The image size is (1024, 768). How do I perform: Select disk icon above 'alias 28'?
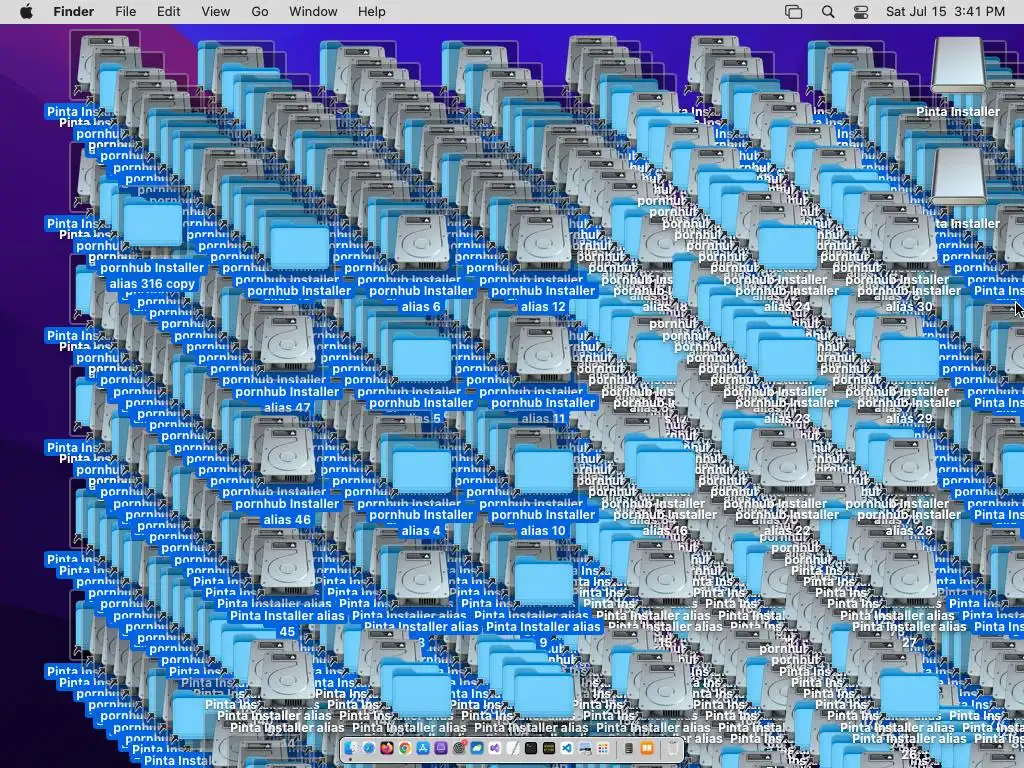(910, 464)
